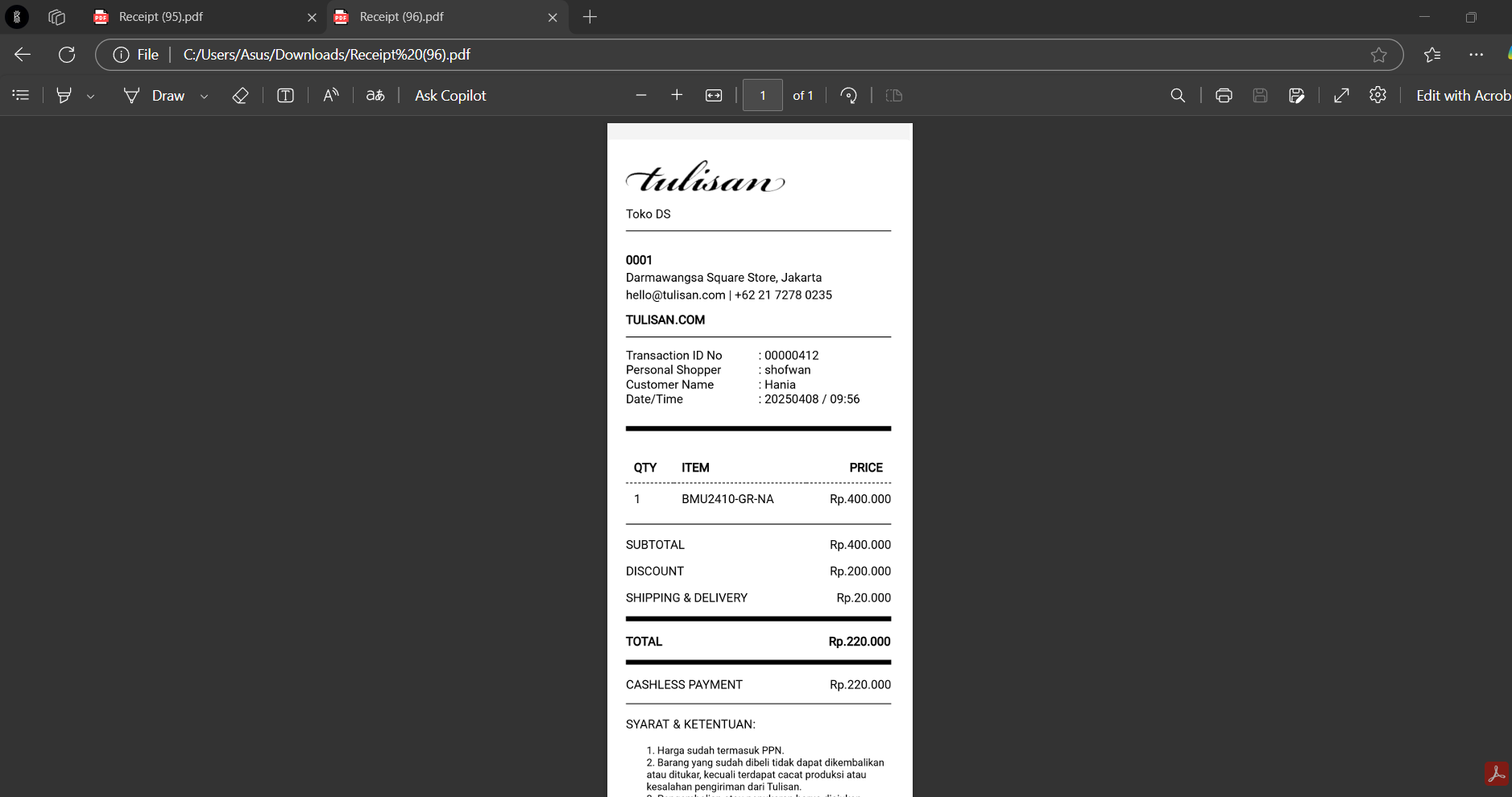Image resolution: width=1512 pixels, height=797 pixels.
Task: Switch page view layout
Action: pyautogui.click(x=894, y=95)
